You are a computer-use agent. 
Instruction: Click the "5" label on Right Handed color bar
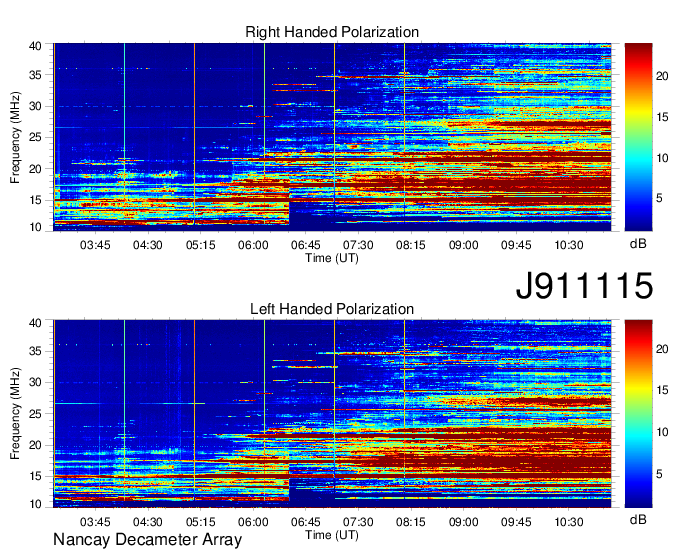[x=659, y=199]
